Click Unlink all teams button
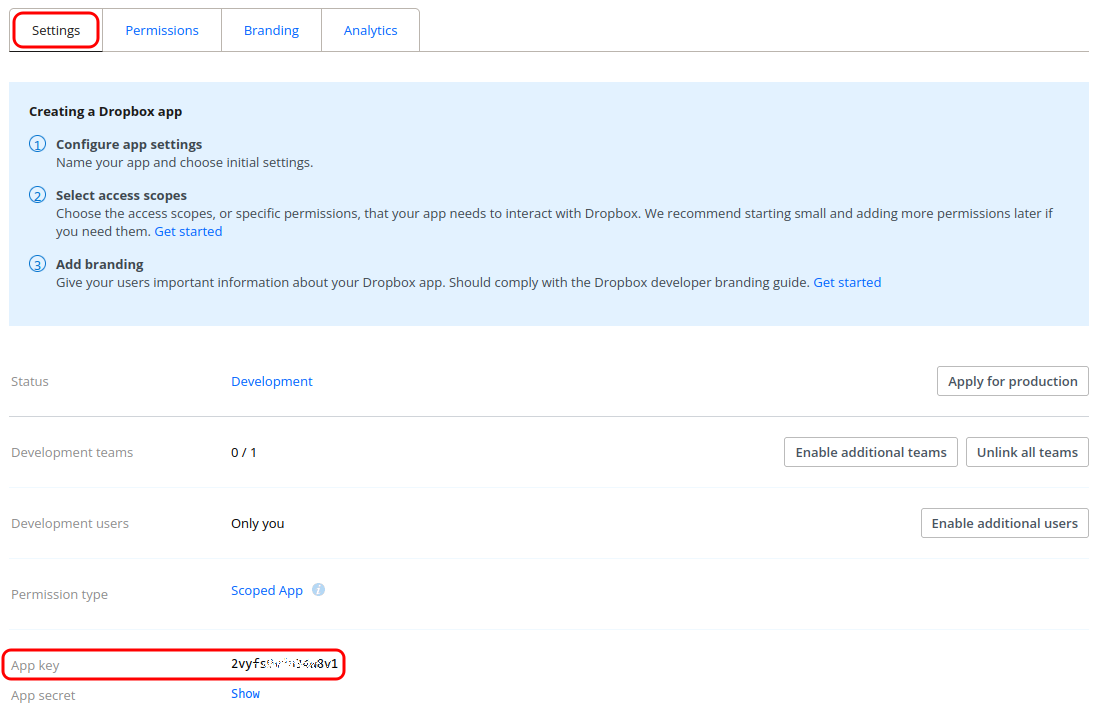The width and height of the screenshot is (1099, 713). (x=1027, y=452)
